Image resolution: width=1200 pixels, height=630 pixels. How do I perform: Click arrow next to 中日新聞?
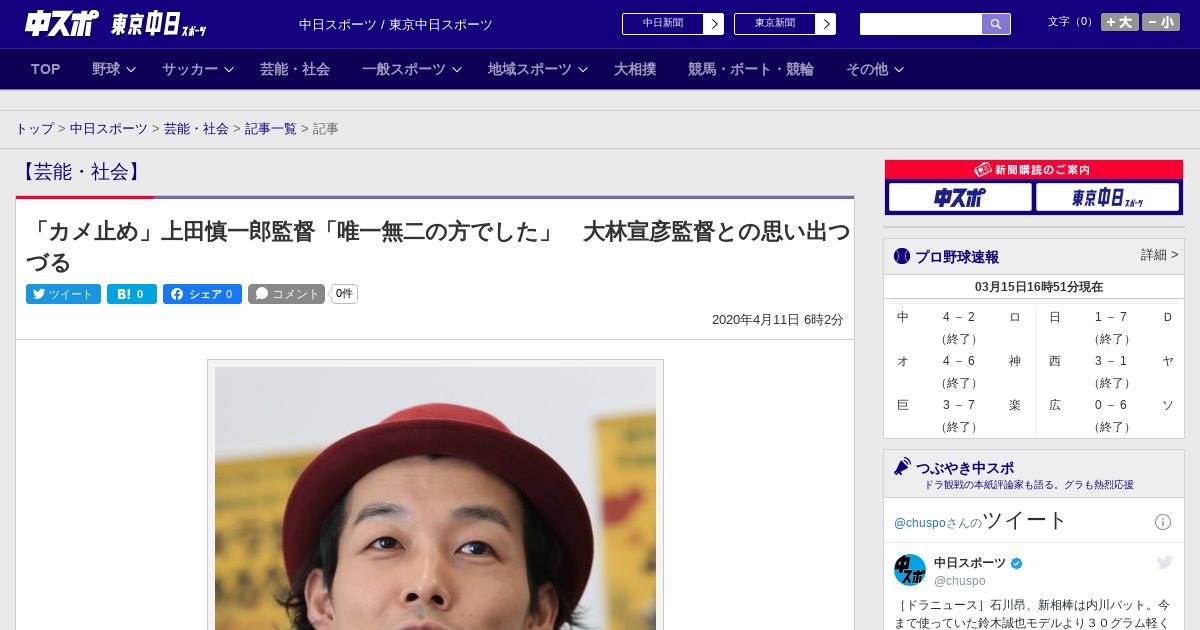pos(714,24)
